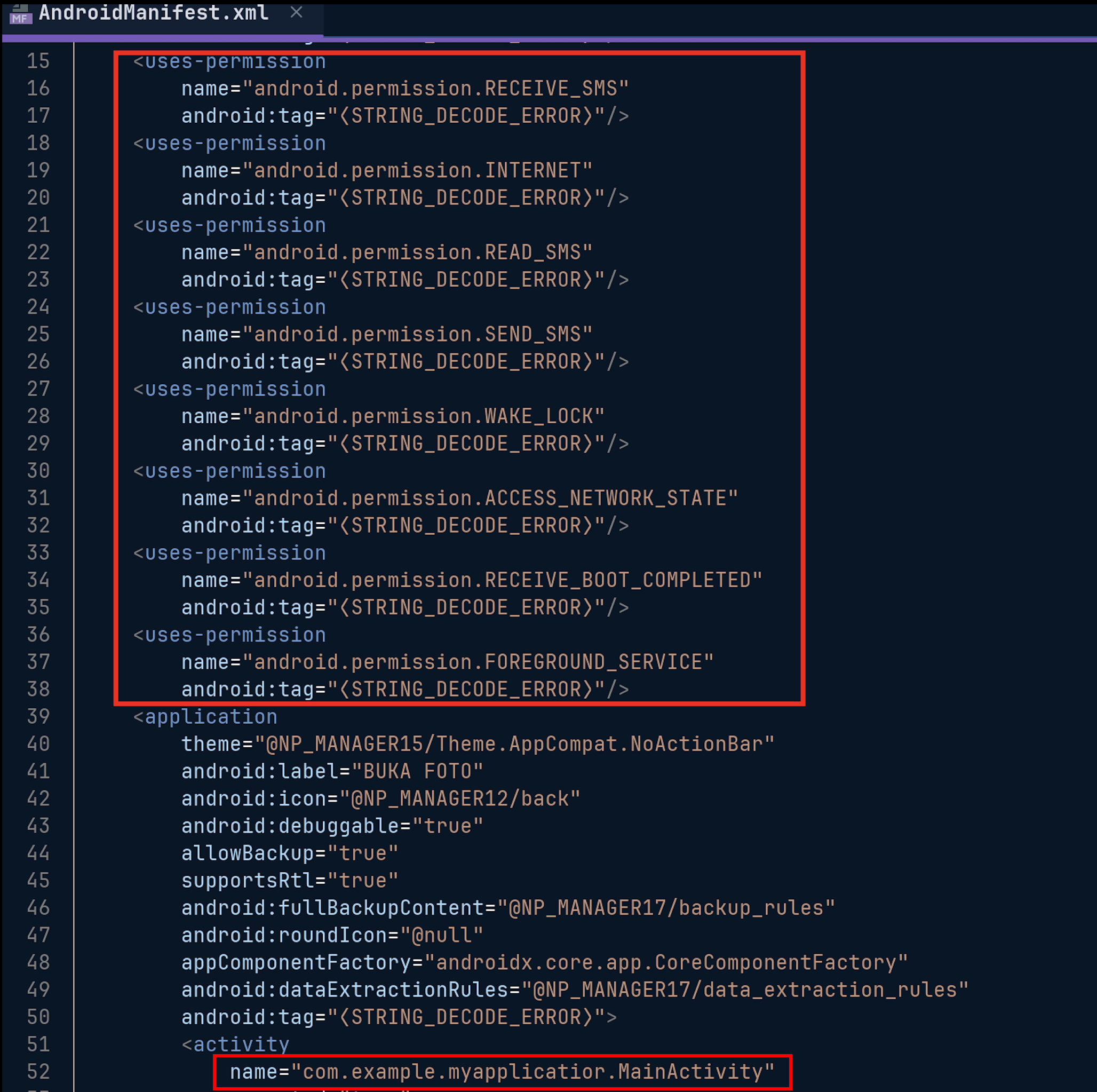Image resolution: width=1097 pixels, height=1092 pixels.
Task: Click the android:roundIcon="@null" attribute
Action: (332, 935)
